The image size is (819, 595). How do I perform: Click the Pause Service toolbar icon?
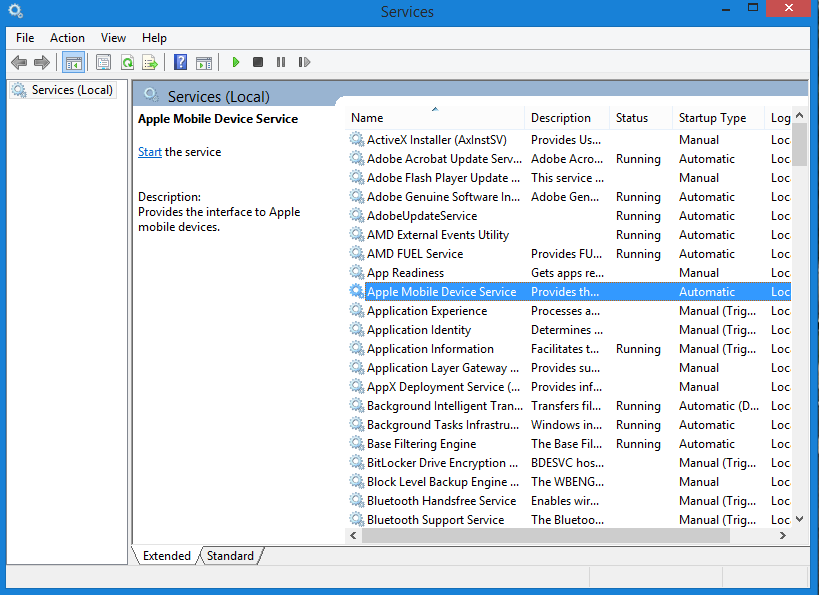click(x=281, y=62)
